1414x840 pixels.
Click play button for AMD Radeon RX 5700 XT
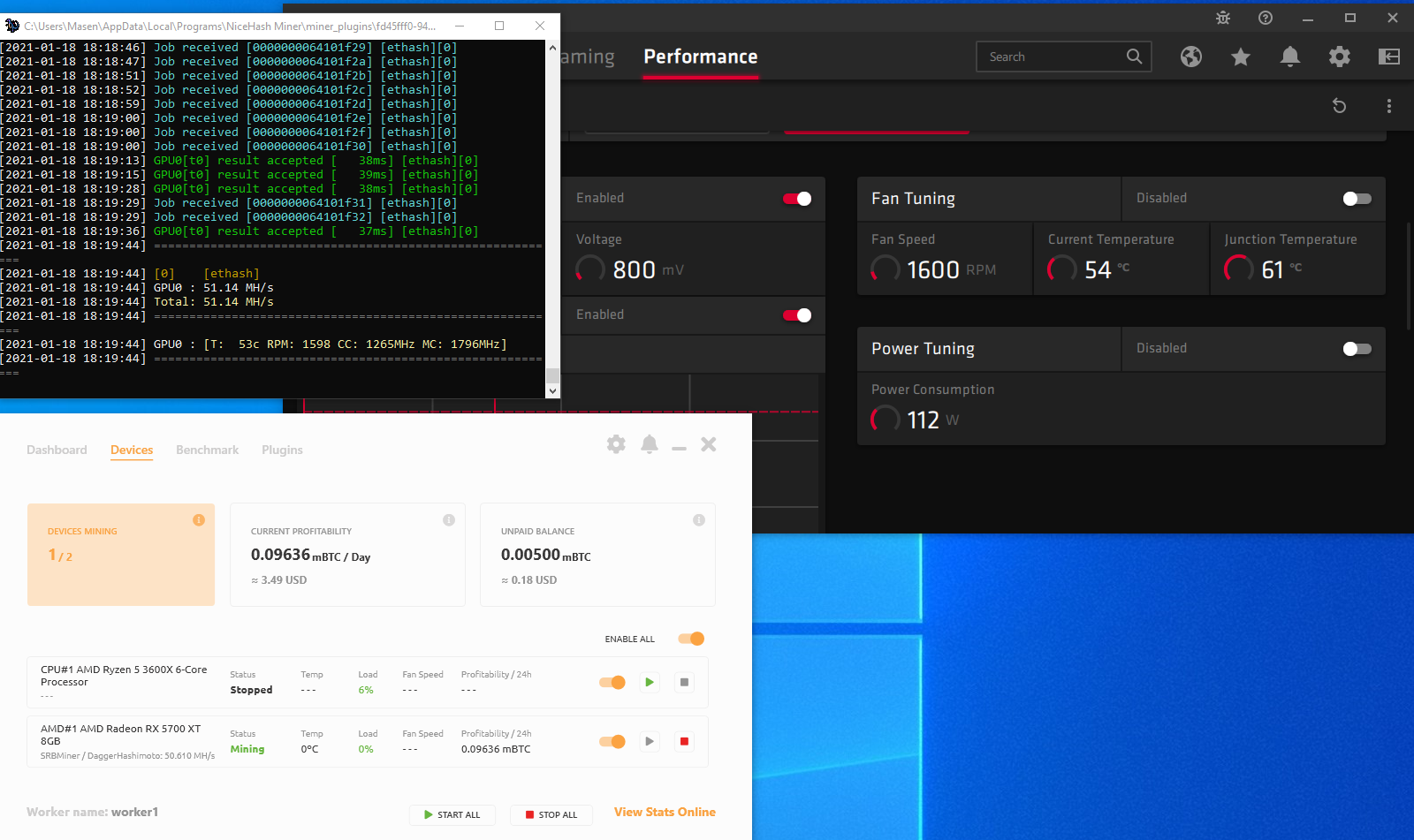[650, 741]
